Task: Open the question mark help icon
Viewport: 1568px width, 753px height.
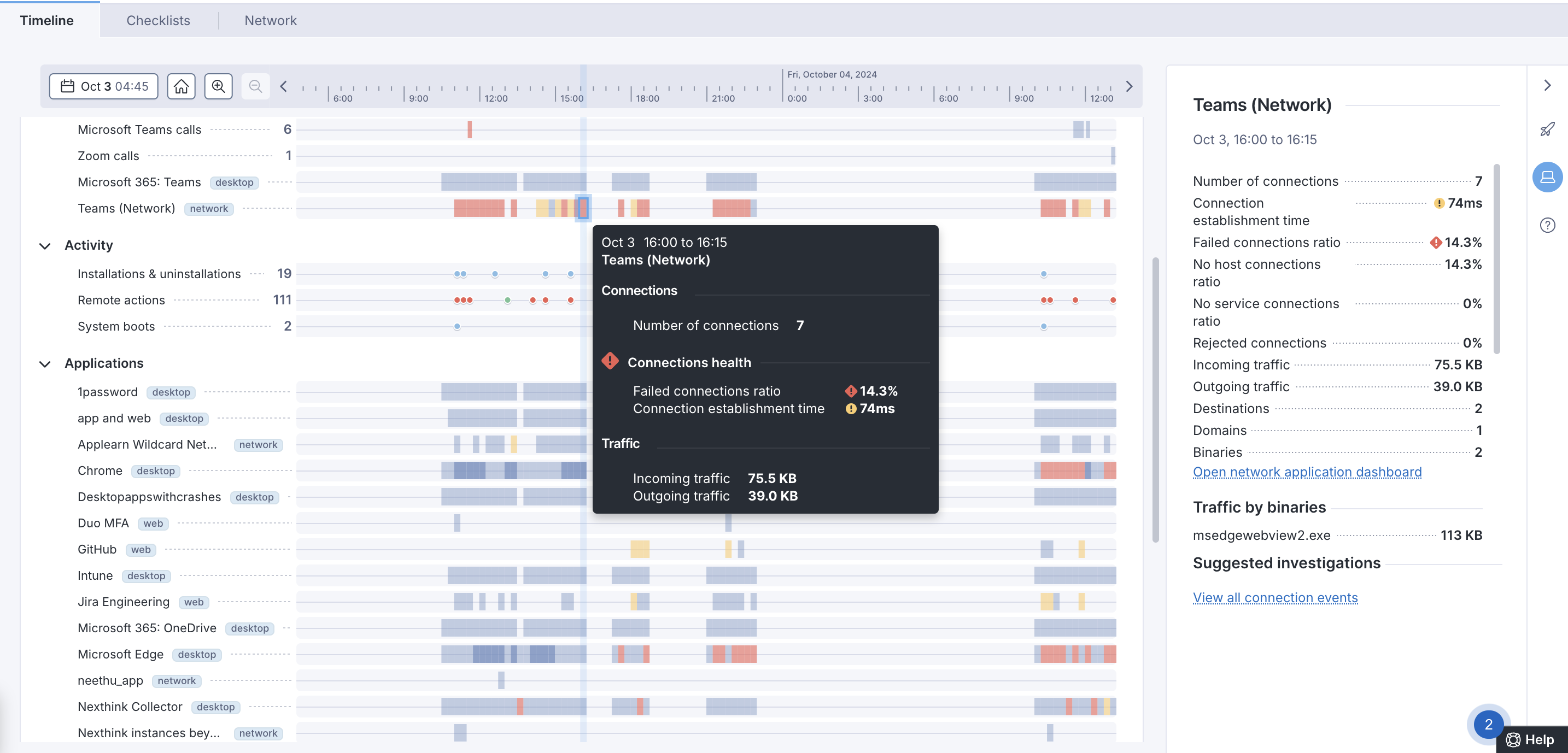Action: [x=1547, y=225]
